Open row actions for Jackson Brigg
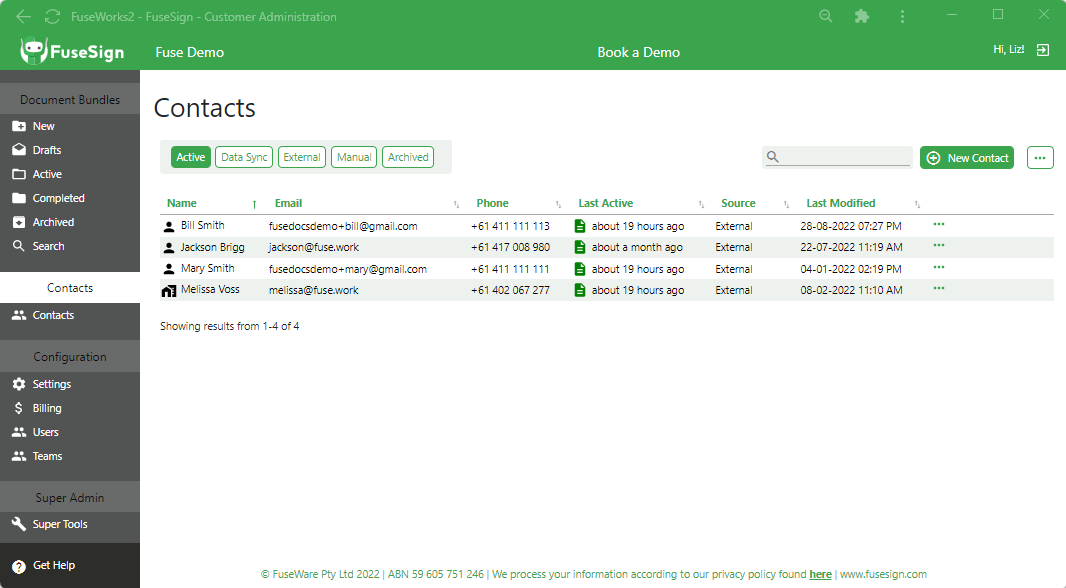1066x588 pixels. click(x=939, y=245)
